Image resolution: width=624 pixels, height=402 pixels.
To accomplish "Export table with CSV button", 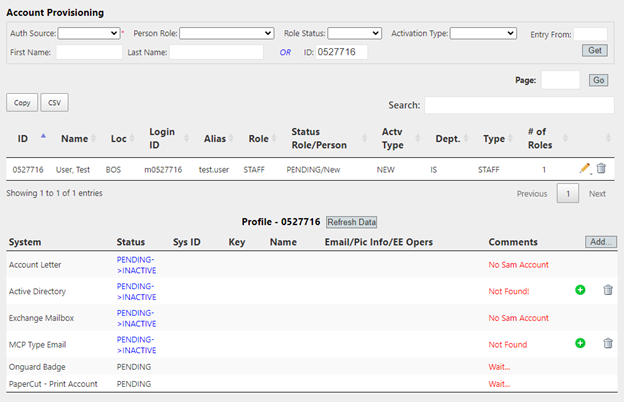I will coord(54,102).
